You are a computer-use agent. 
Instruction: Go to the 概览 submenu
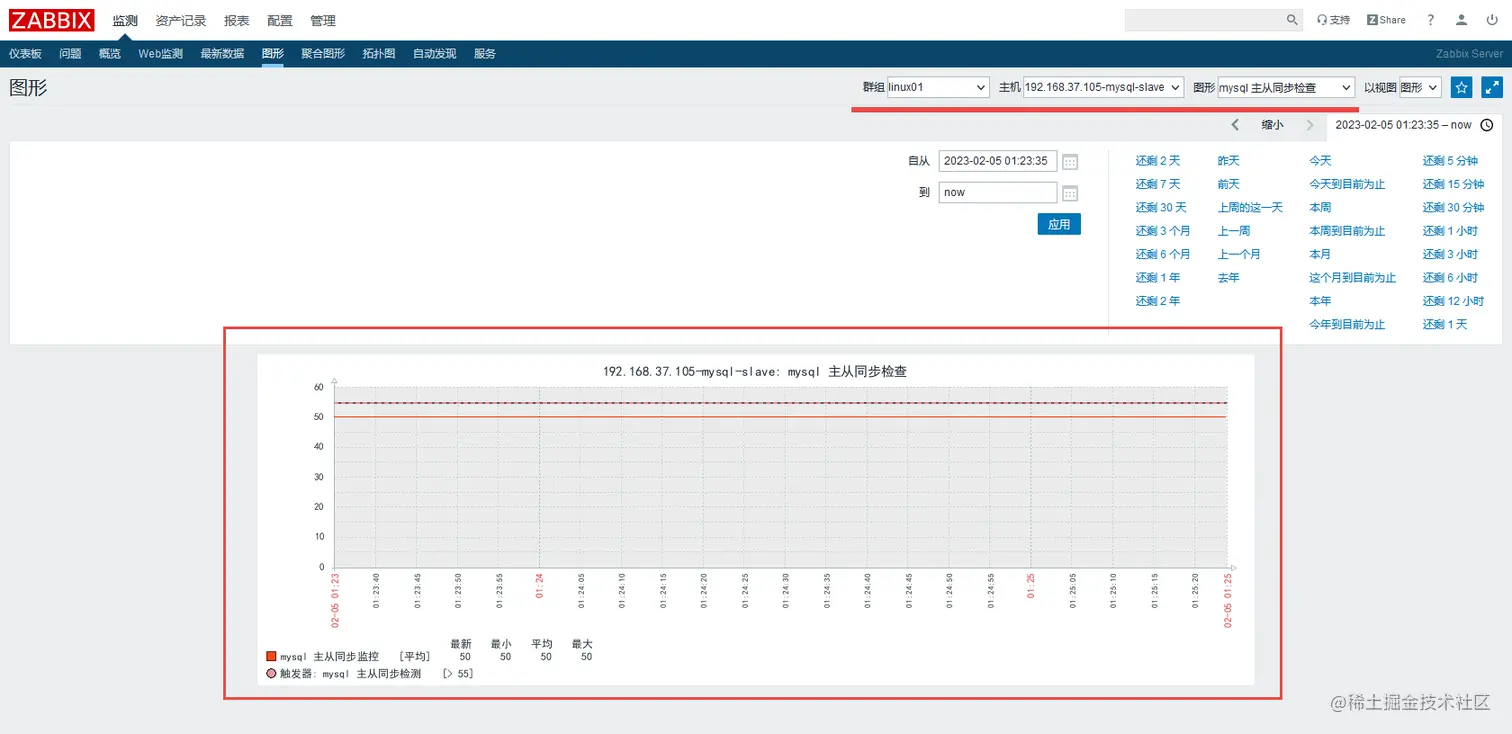click(x=110, y=54)
